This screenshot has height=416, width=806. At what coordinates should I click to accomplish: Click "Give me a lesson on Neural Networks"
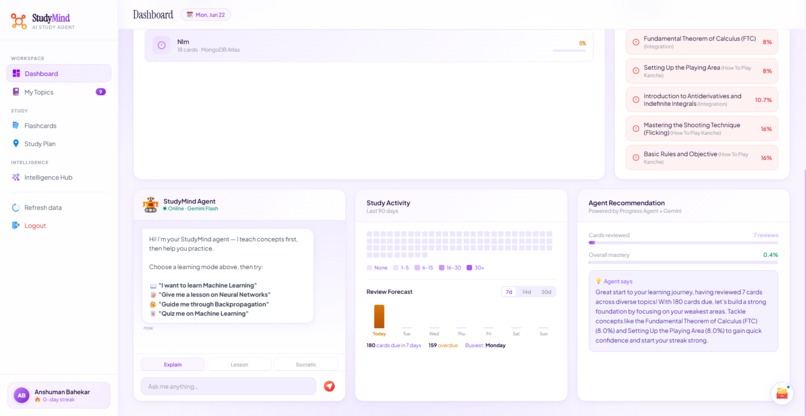[214, 295]
